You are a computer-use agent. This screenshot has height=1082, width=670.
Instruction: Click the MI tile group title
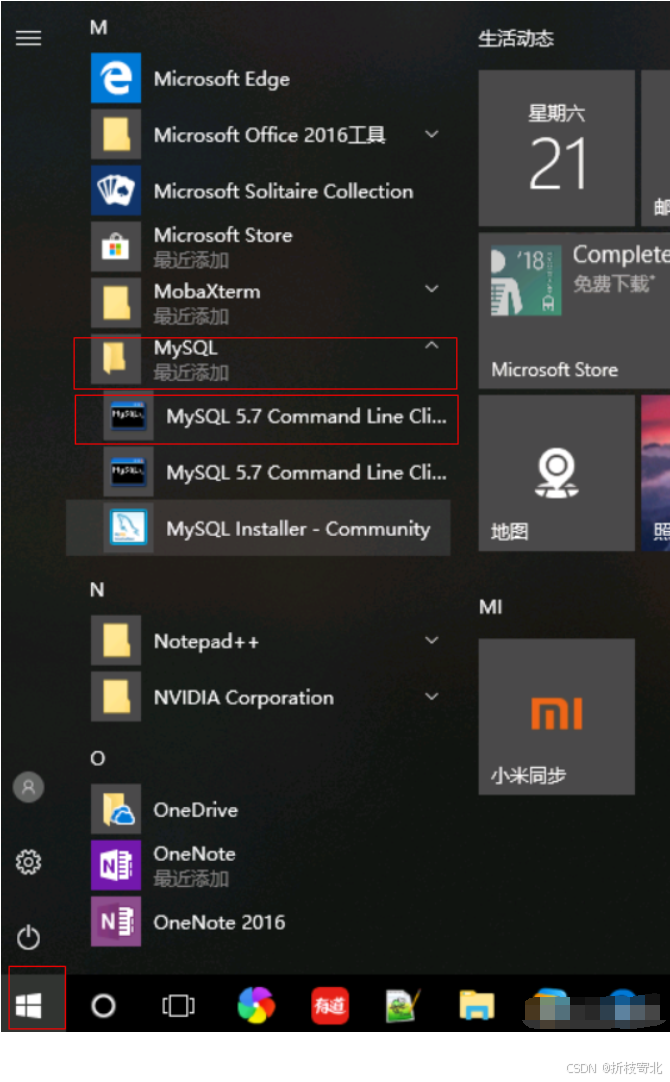[491, 607]
